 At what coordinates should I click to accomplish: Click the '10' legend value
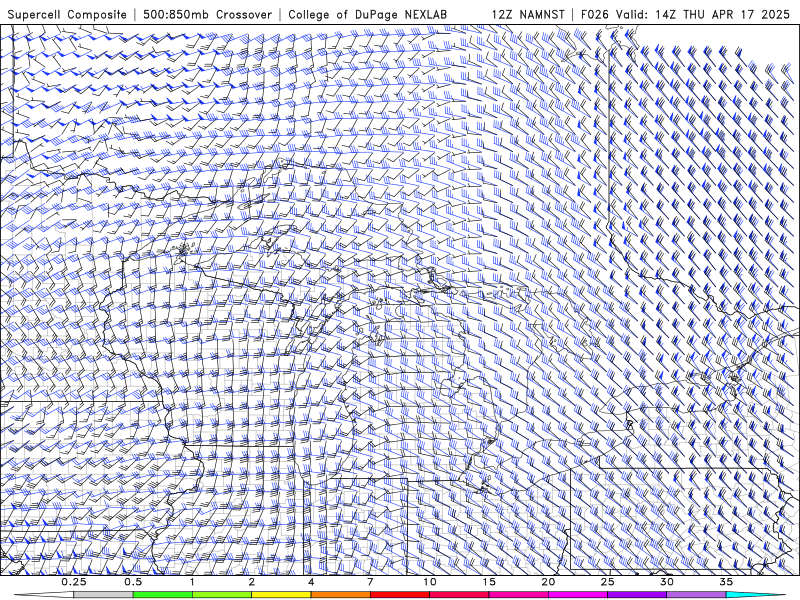pos(430,582)
